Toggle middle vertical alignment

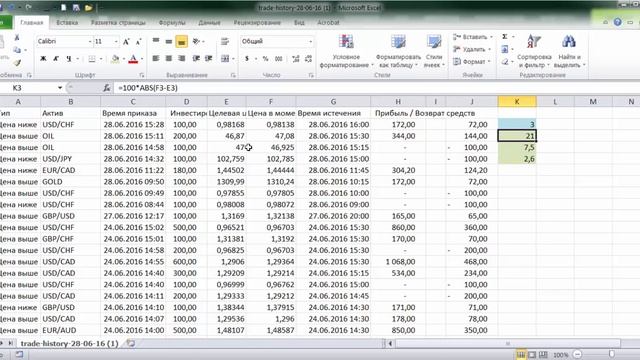pyautogui.click(x=169, y=41)
